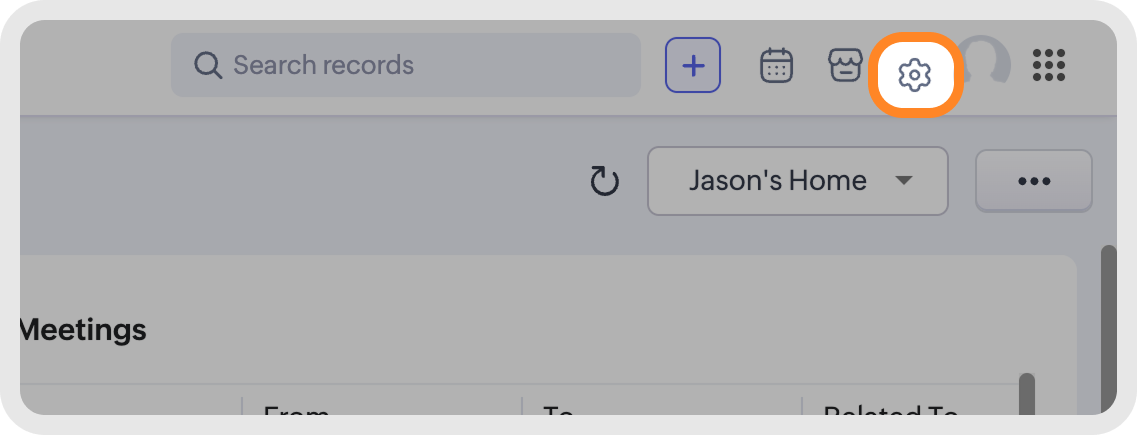Click the Meetings widget inner scrollbar
The height and width of the screenshot is (435, 1137).
(1026, 393)
